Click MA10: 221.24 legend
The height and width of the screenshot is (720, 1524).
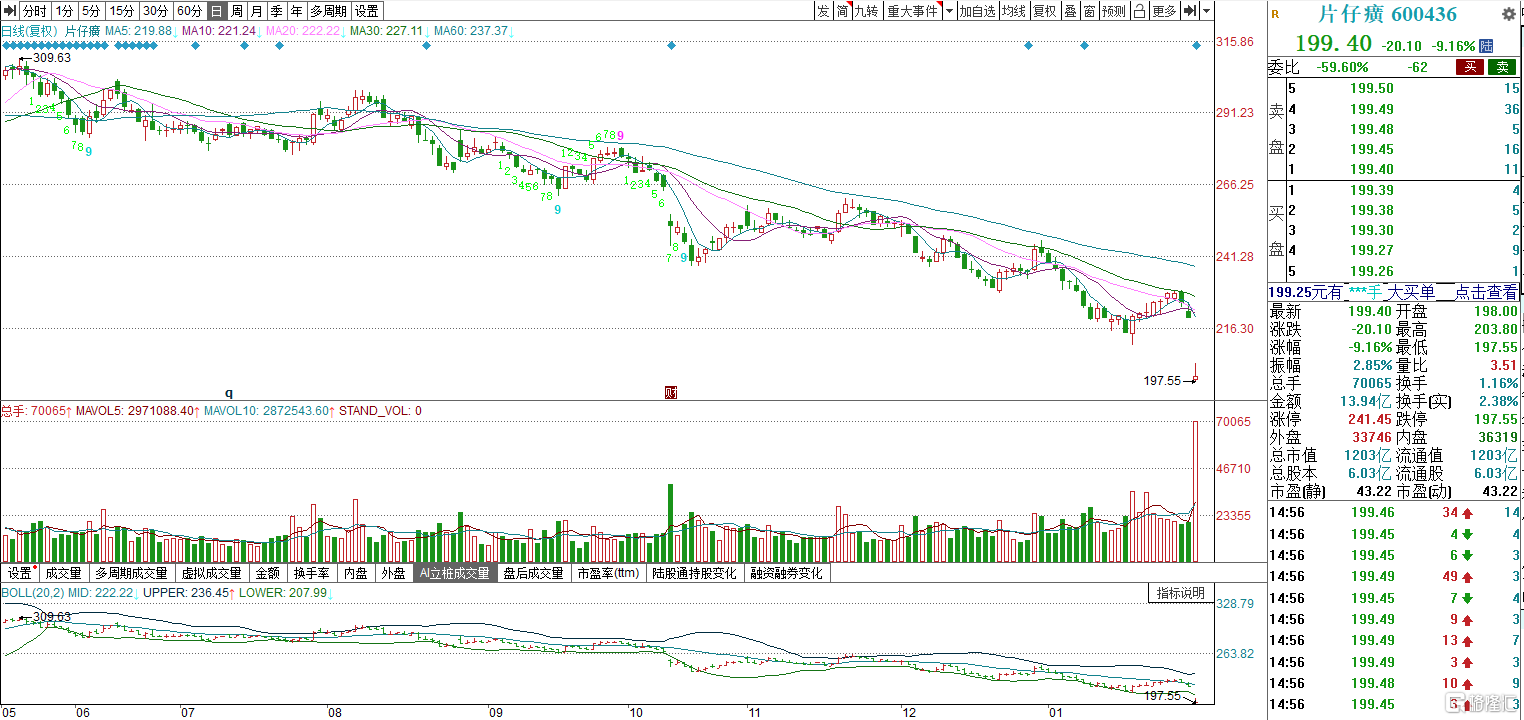click(220, 31)
